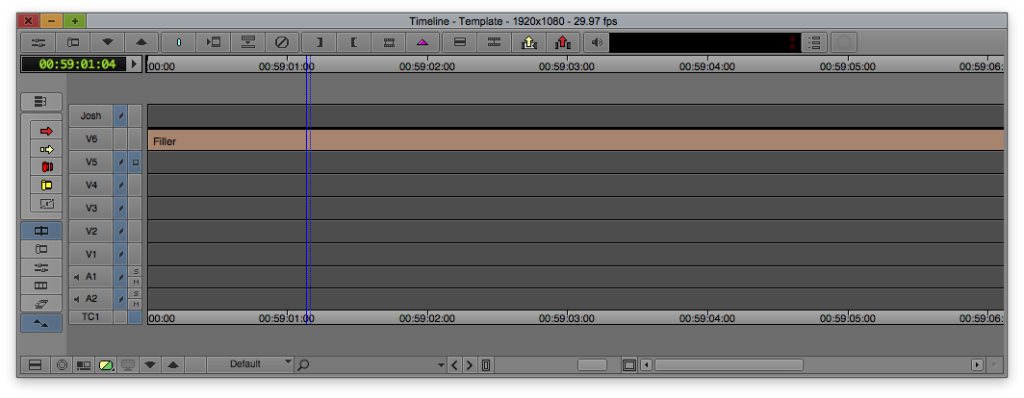Viewport: 1024px width, 398px height.
Task: Mute the A1 audio track
Action: tap(136, 282)
